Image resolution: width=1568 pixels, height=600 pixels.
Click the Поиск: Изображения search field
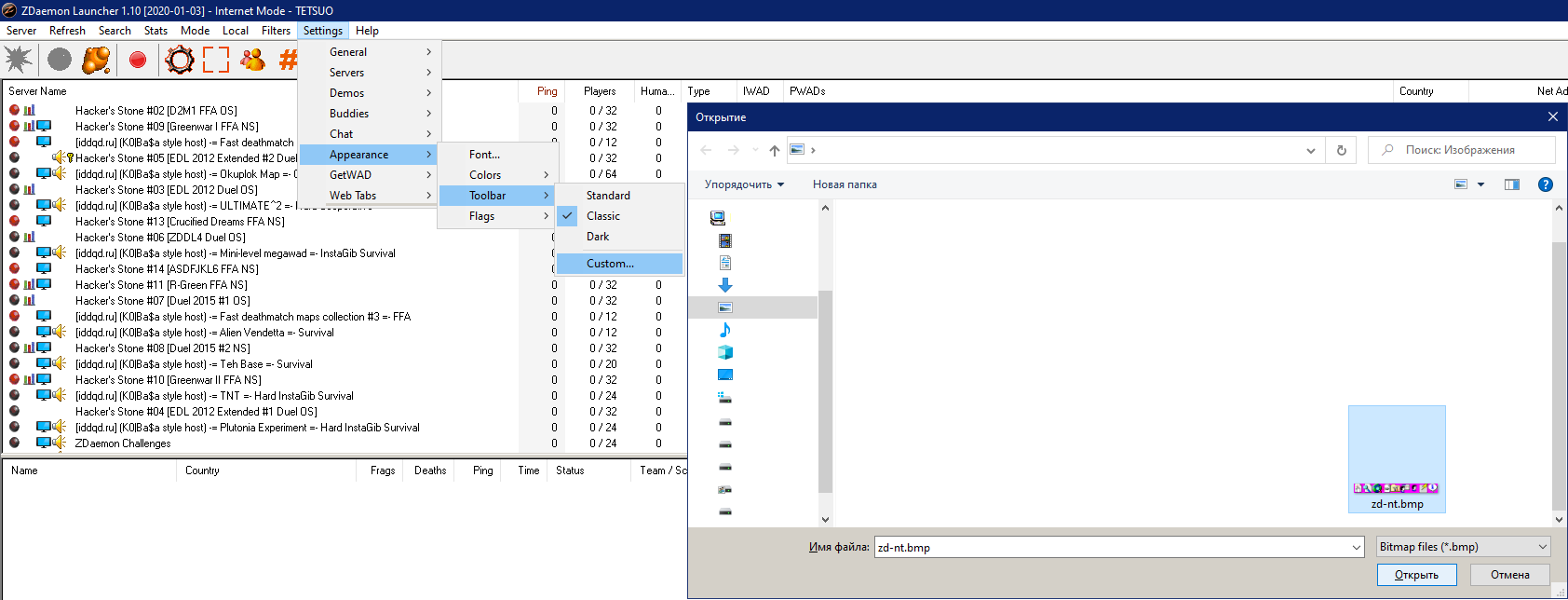(x=1462, y=150)
